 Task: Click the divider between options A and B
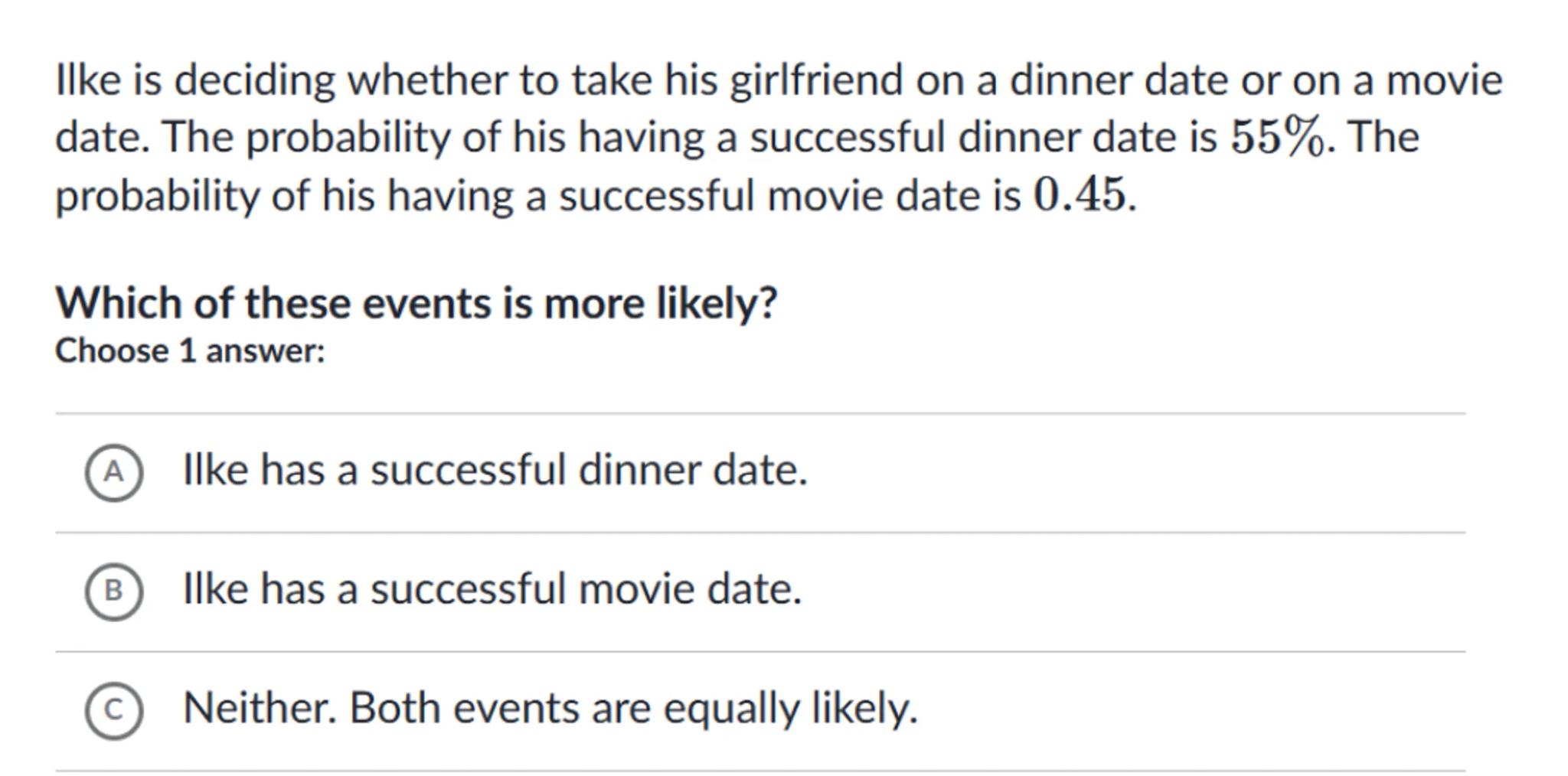pos(759,533)
